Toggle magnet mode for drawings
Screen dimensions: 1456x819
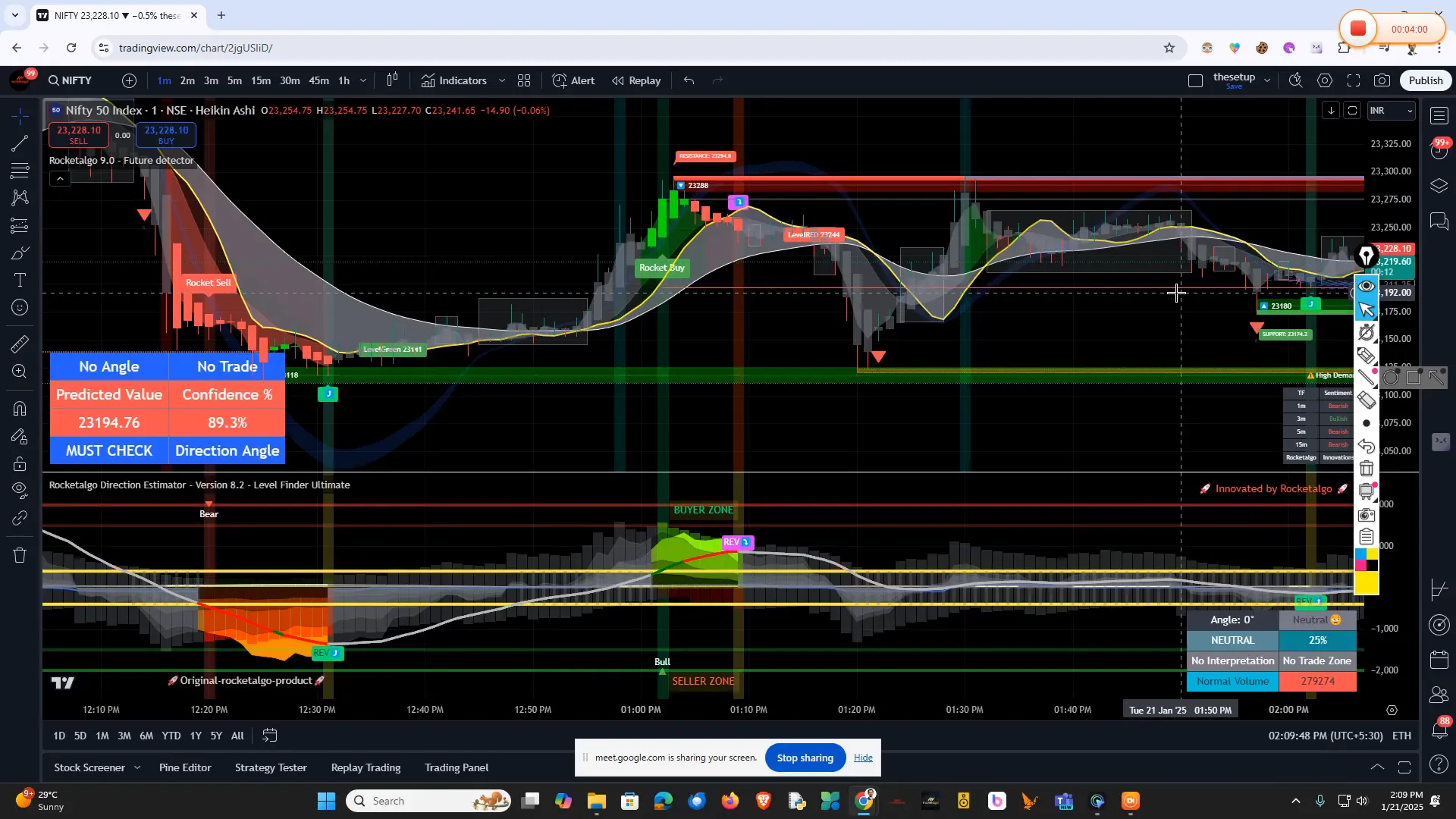(x=20, y=409)
